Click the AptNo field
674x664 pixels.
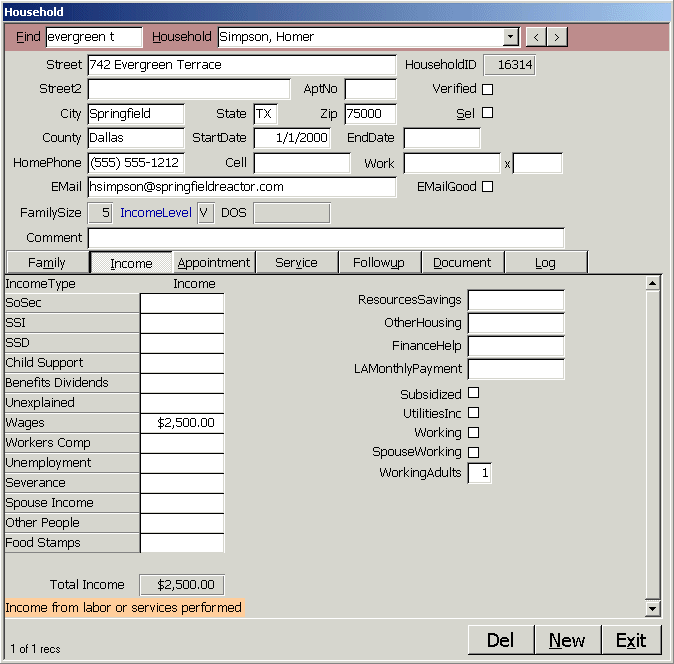pos(370,89)
